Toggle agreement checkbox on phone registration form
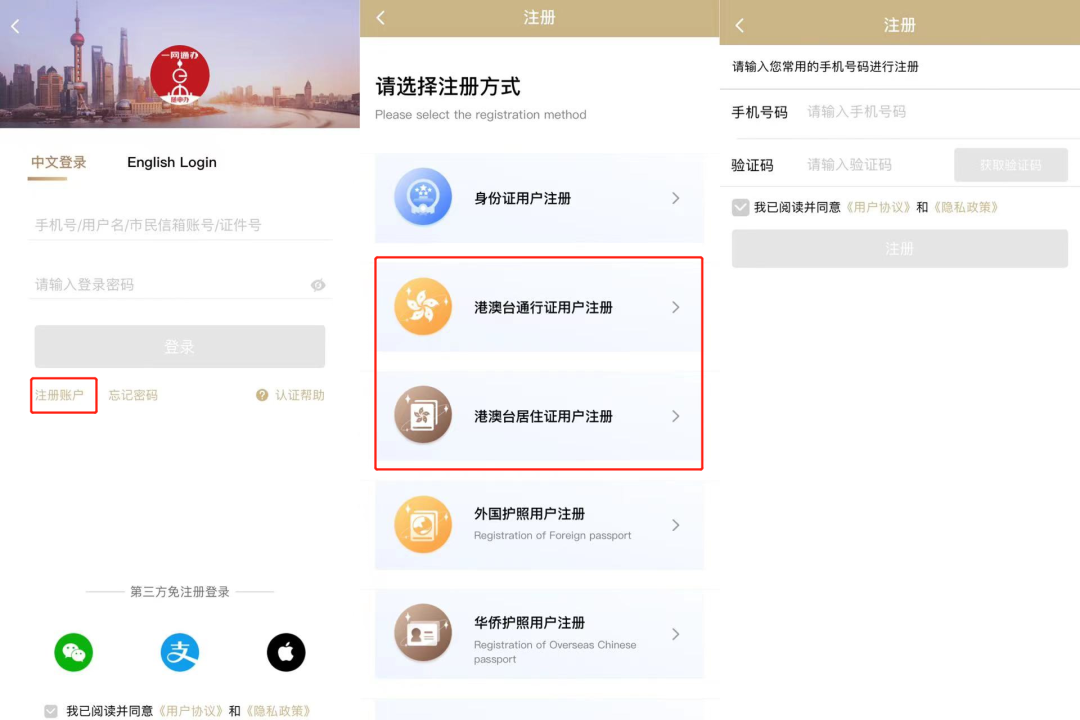1080x720 pixels. click(x=740, y=207)
